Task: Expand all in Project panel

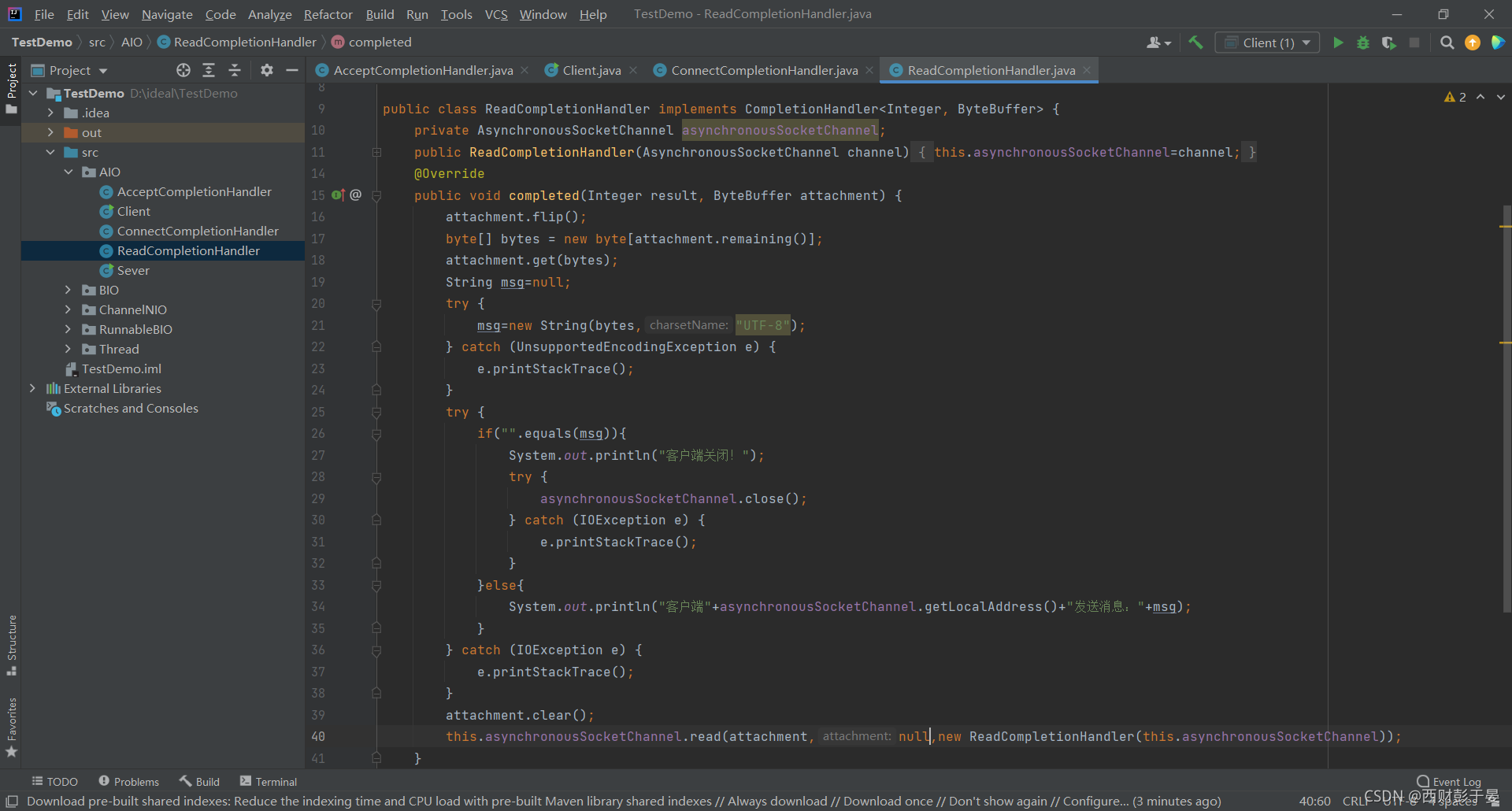Action: 209,70
